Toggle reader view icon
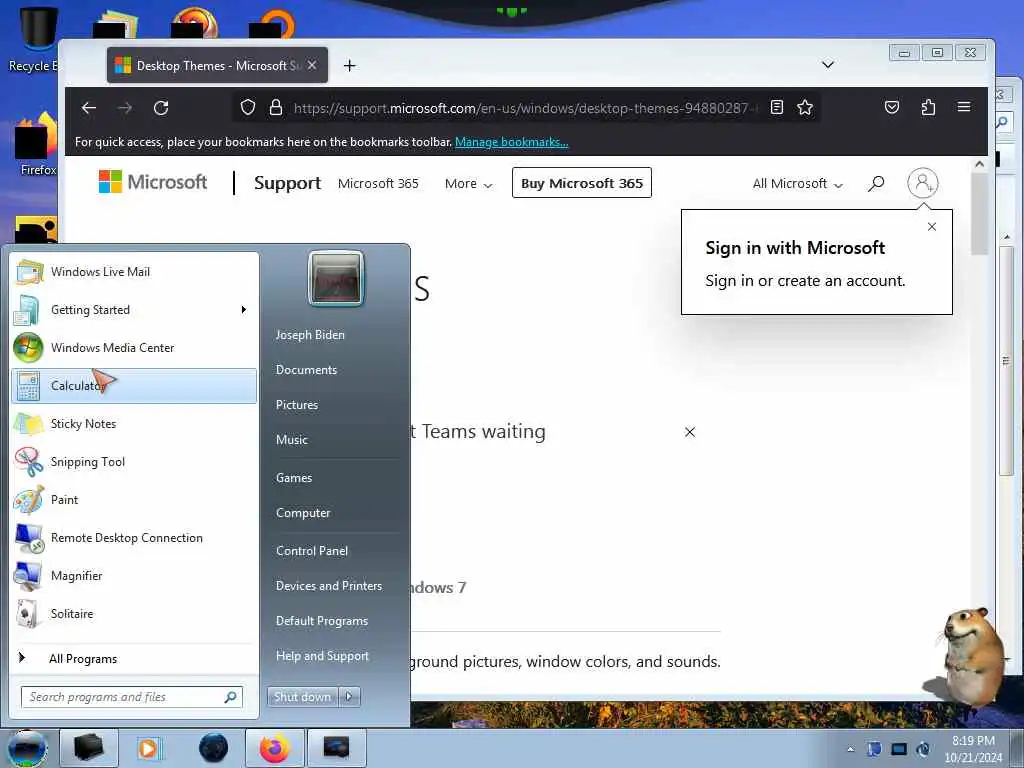Viewport: 1024px width, 768px height. 776,107
